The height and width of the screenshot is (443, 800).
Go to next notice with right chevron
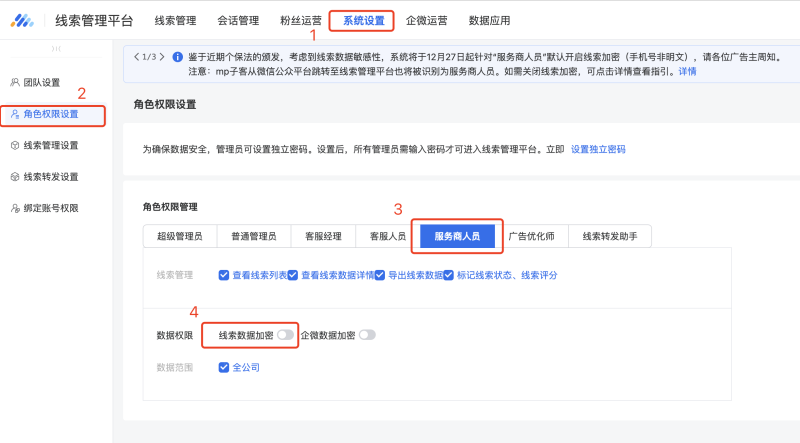click(x=162, y=57)
